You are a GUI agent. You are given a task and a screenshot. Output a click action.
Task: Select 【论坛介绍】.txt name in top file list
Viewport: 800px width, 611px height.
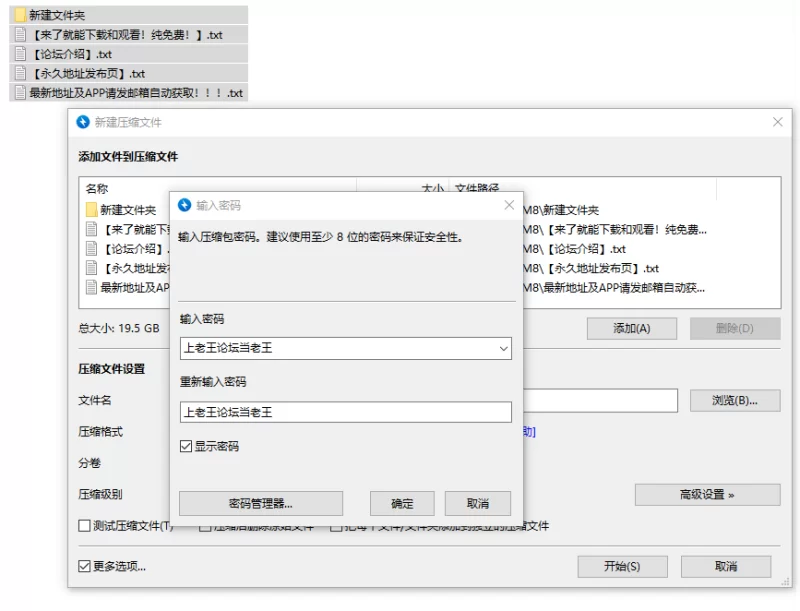[x=70, y=54]
